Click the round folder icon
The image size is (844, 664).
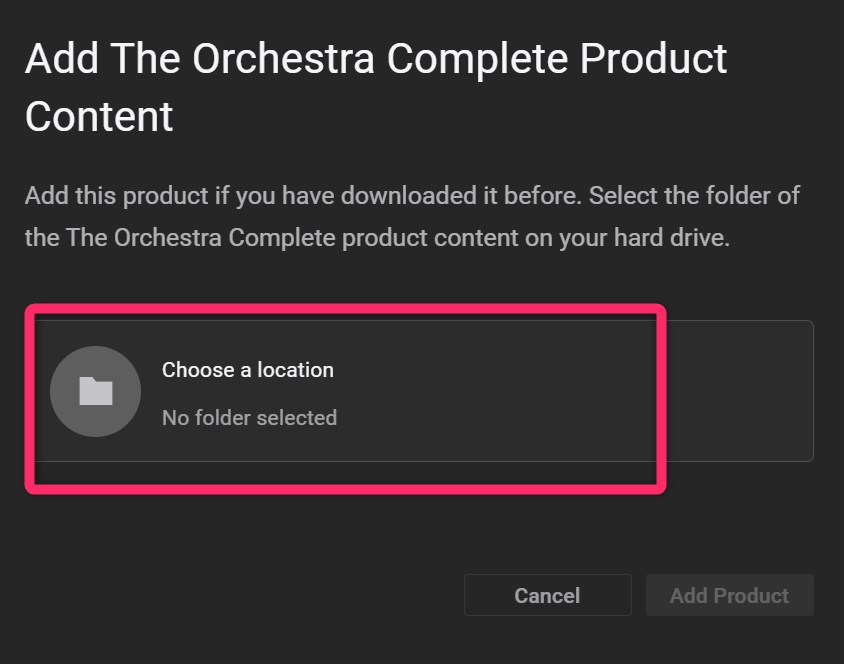click(x=95, y=391)
